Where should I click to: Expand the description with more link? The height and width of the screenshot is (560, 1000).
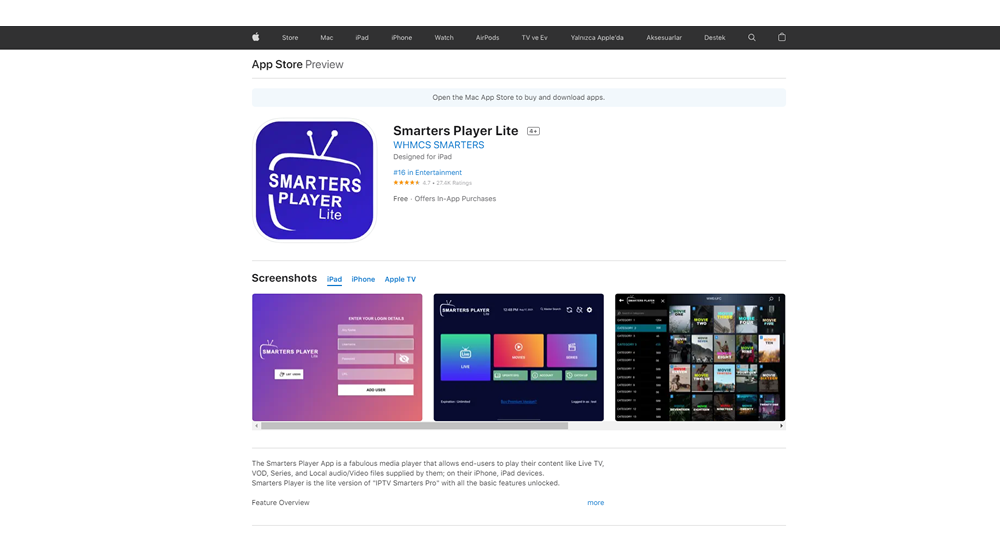point(596,503)
